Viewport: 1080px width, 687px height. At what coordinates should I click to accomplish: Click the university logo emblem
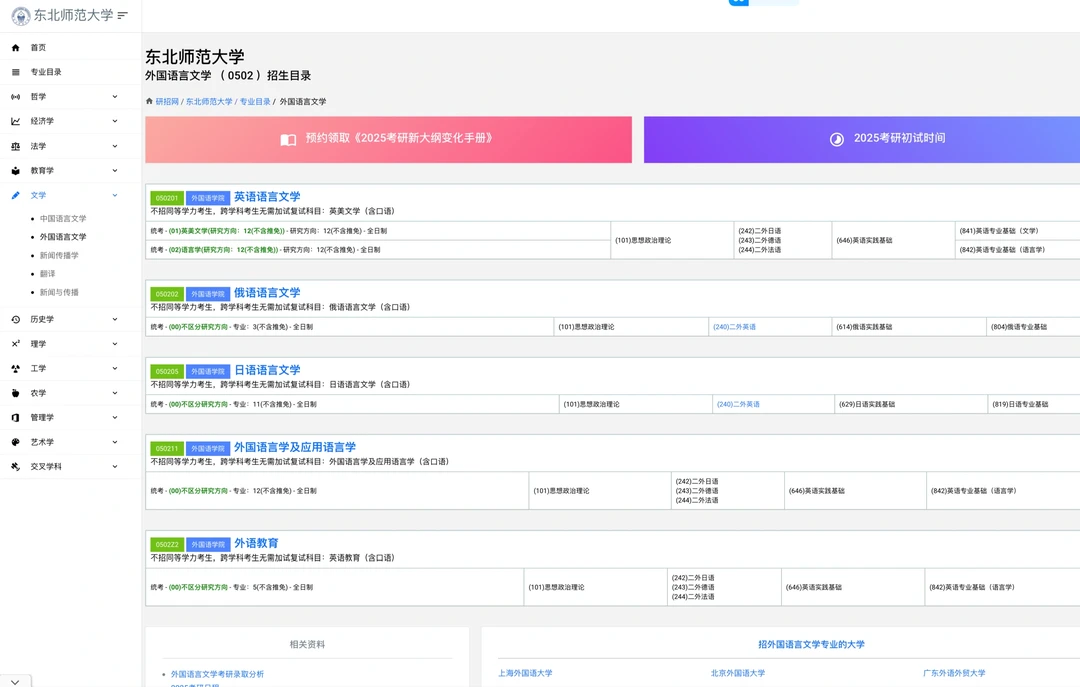21,16
